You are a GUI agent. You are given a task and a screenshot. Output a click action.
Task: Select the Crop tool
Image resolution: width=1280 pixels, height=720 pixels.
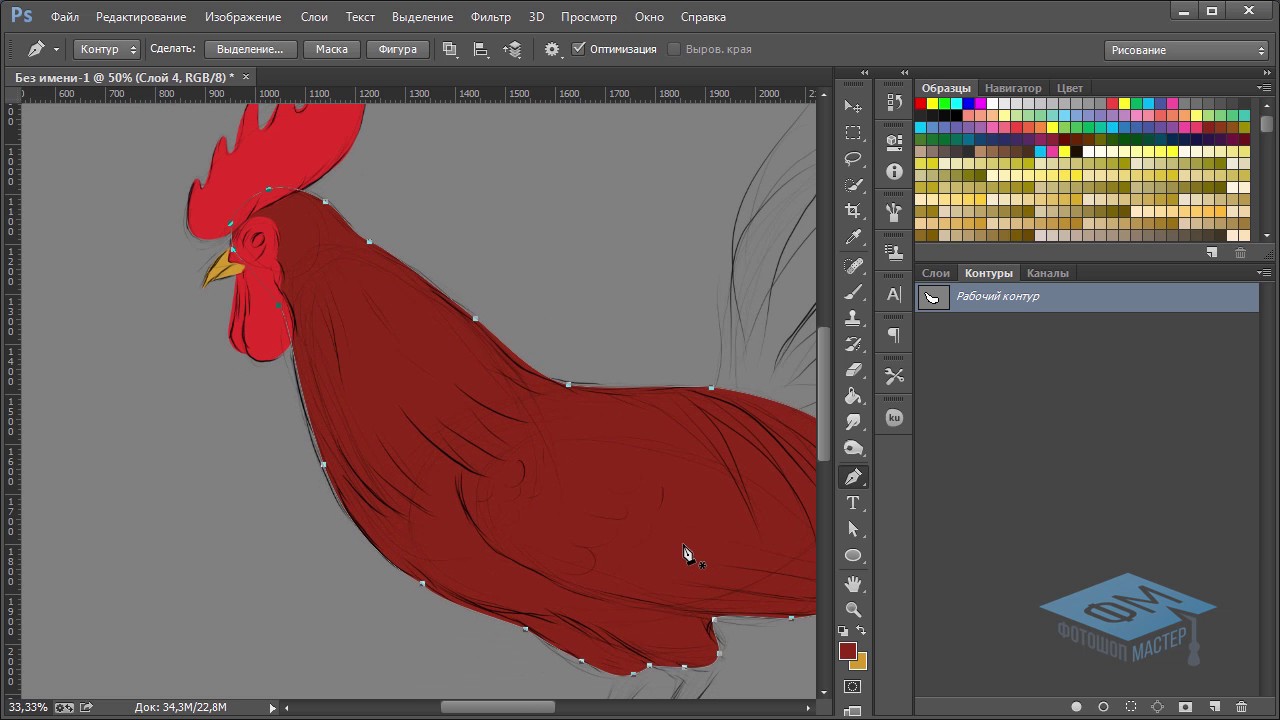pyautogui.click(x=853, y=211)
